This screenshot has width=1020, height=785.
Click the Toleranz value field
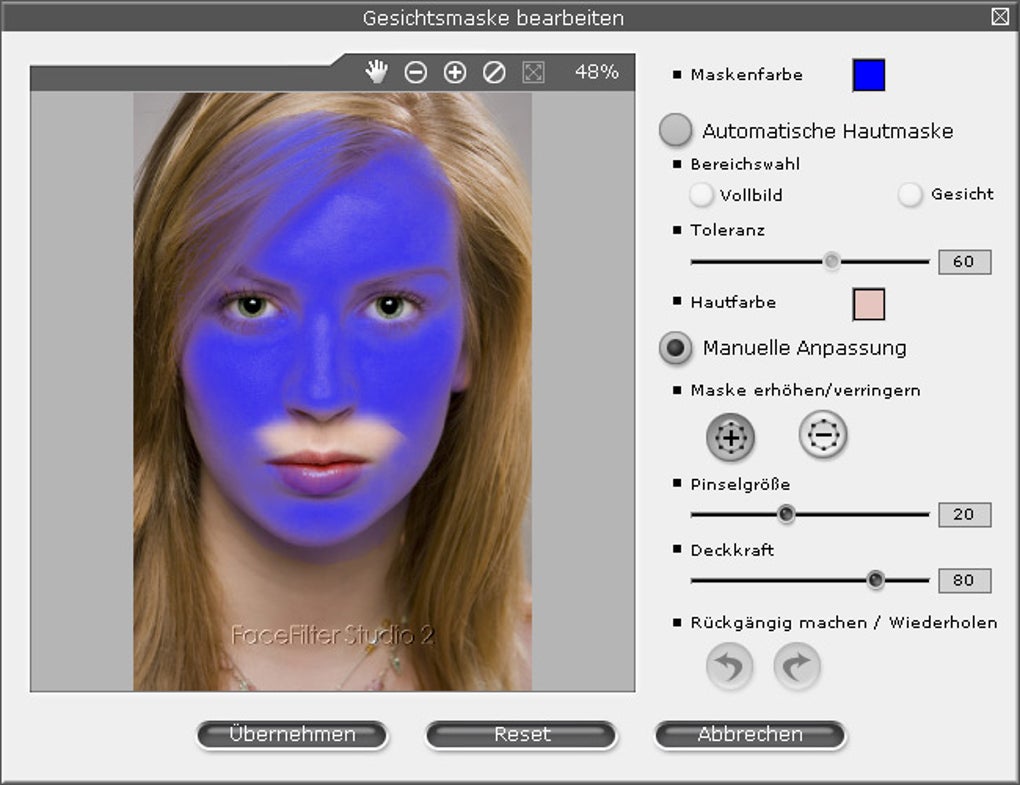964,261
